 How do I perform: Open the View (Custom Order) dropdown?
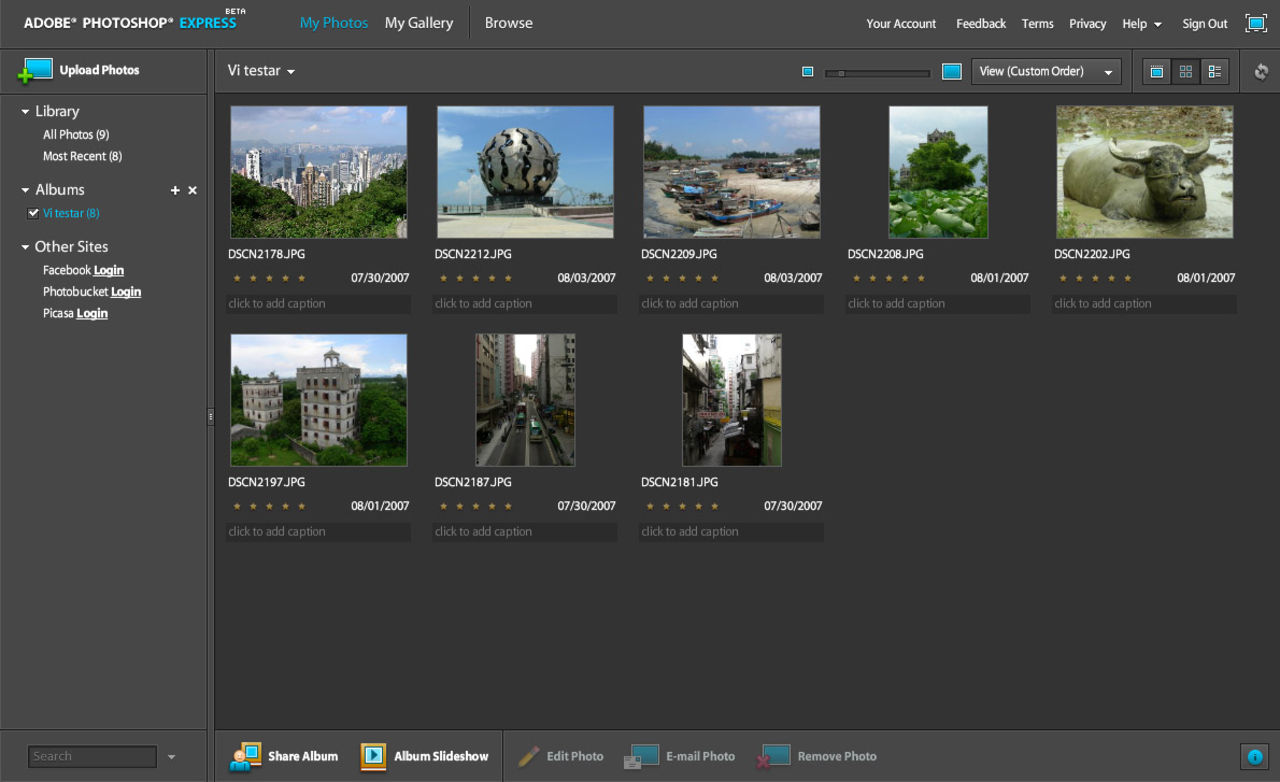pos(1045,71)
